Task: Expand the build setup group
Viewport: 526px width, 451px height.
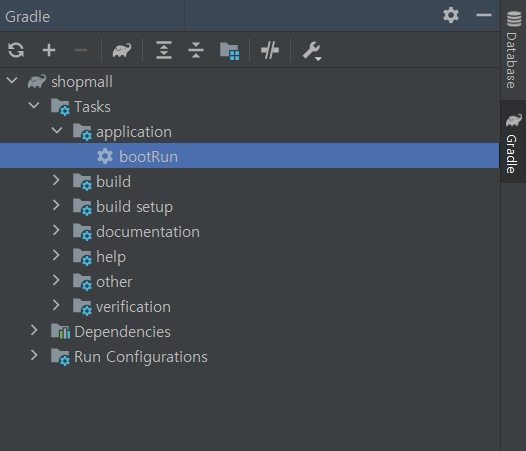Action: (x=56, y=205)
